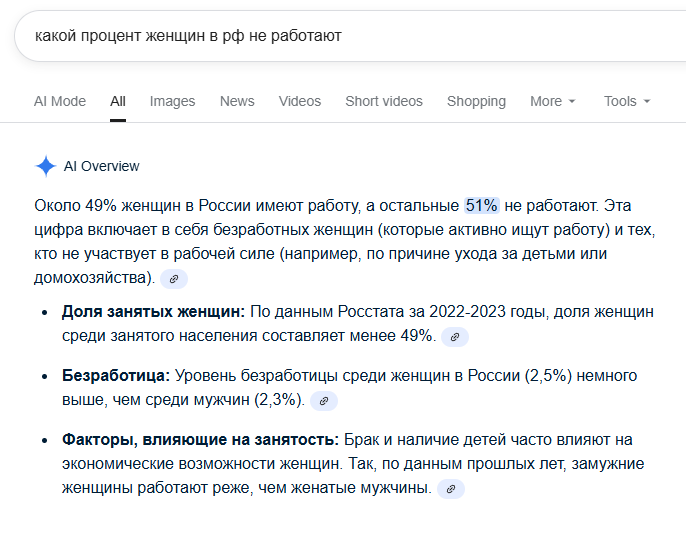Open source link for unemployment rate bullet
The image size is (686, 534).
[324, 401]
